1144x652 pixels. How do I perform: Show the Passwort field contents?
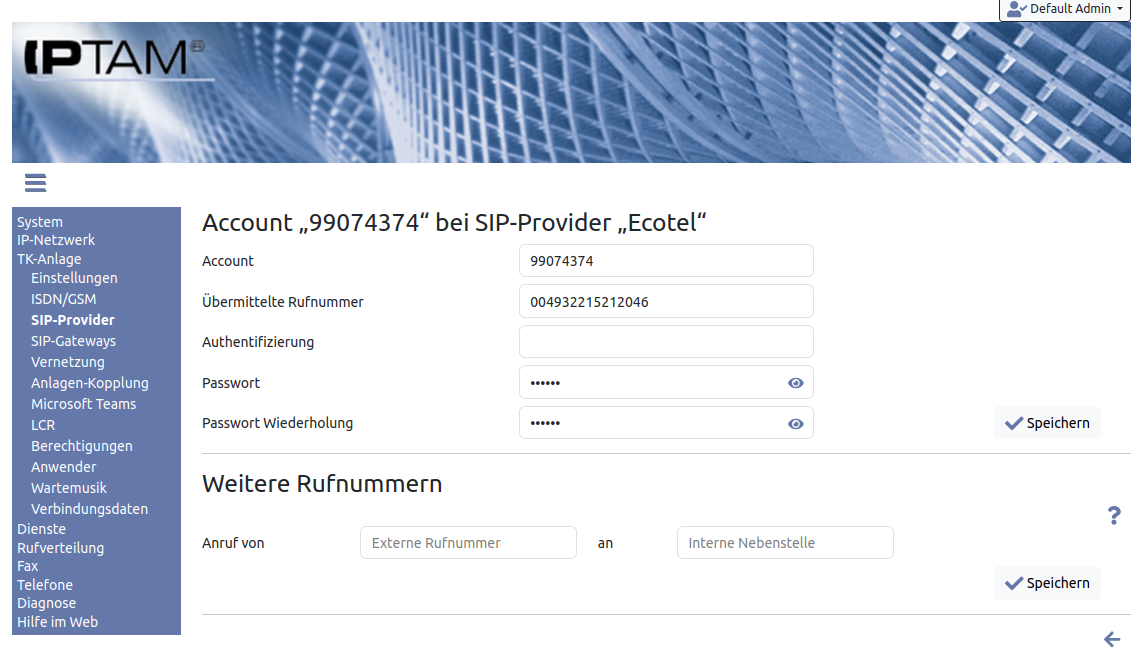tap(795, 383)
